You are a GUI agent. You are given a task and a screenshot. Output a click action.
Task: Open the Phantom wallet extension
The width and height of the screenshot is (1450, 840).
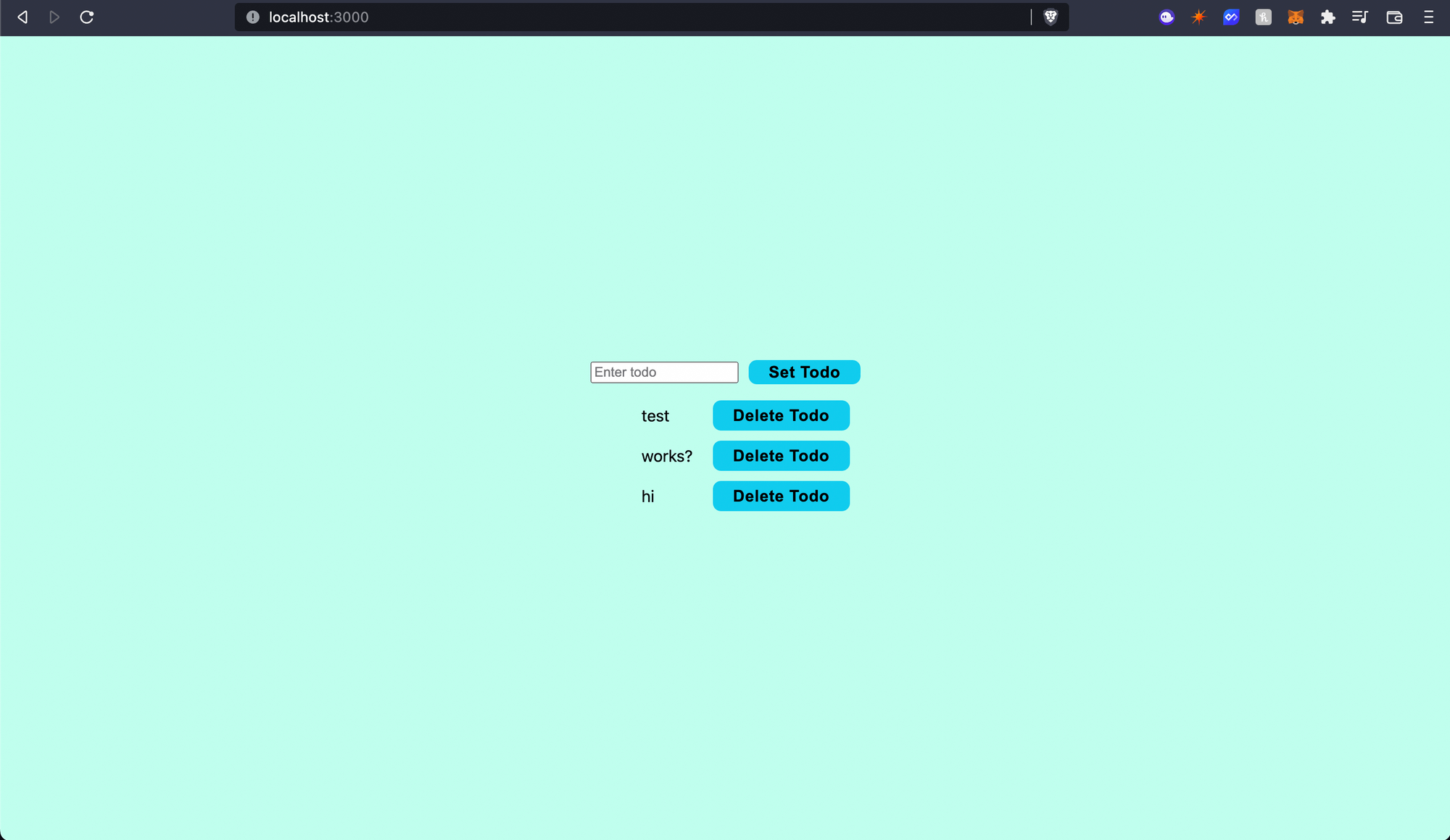pyautogui.click(x=1167, y=17)
